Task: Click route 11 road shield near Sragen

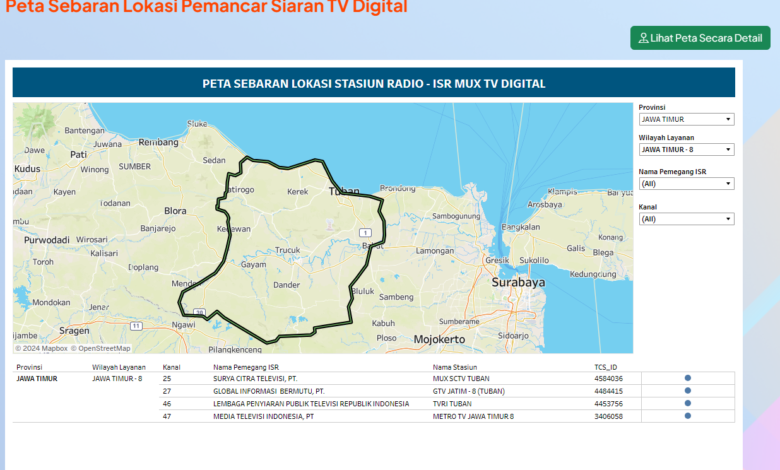Action: pyautogui.click(x=136, y=326)
